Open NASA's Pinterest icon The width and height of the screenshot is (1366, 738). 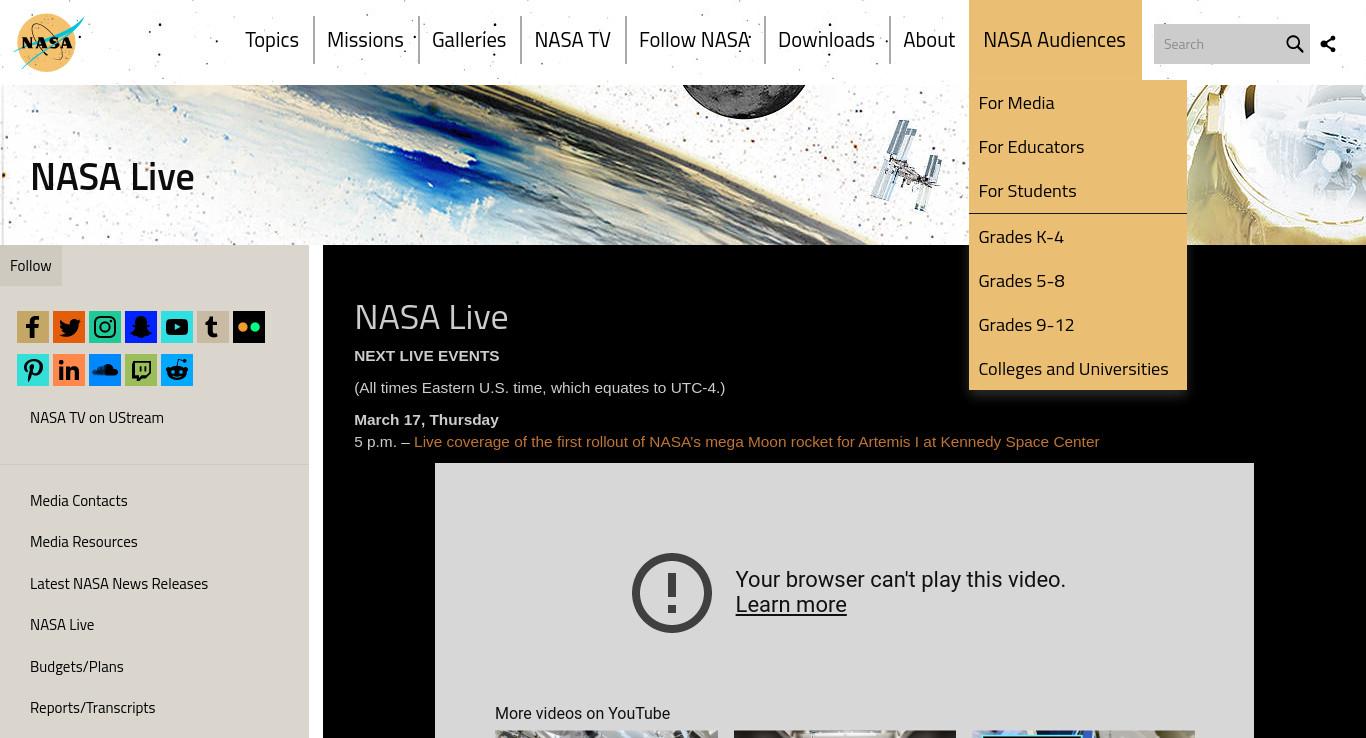pyautogui.click(x=33, y=370)
